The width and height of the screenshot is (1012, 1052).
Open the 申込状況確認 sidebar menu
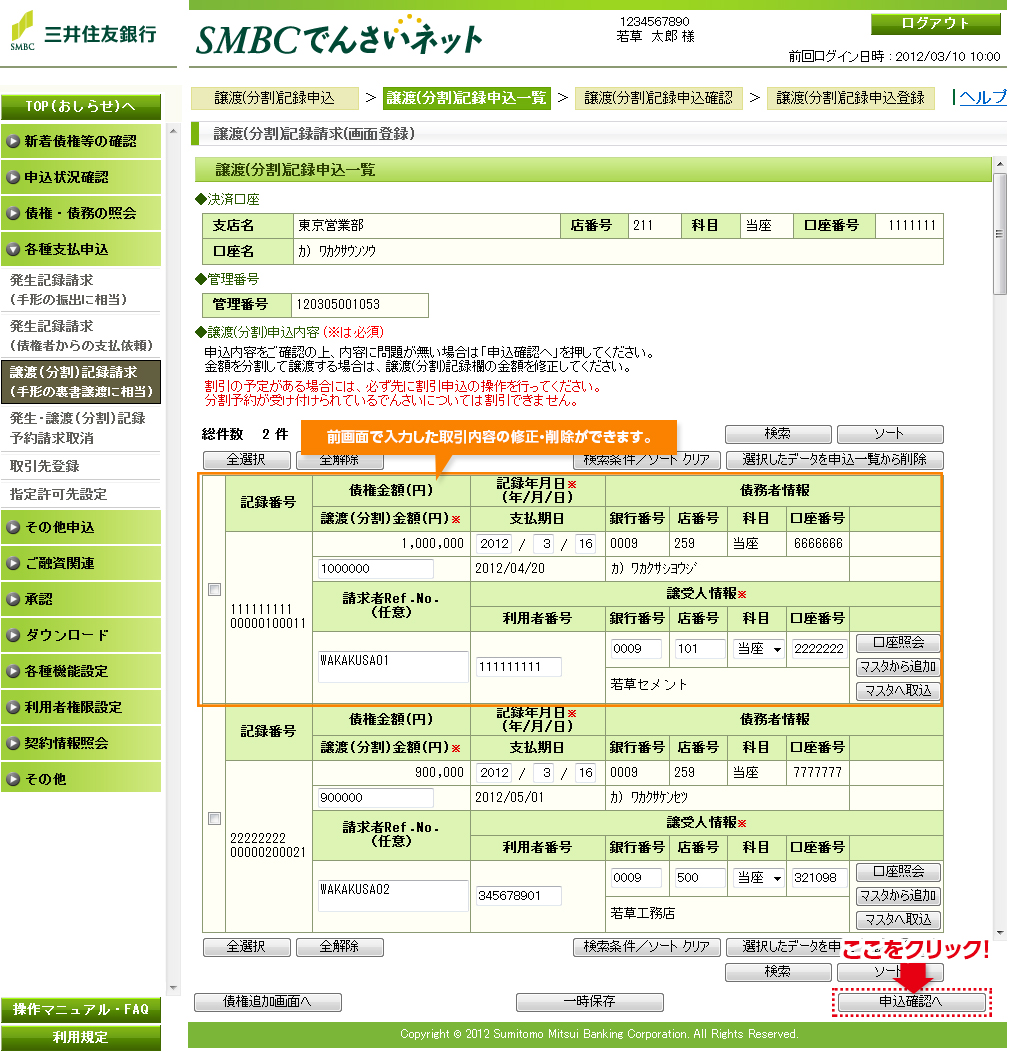81,177
